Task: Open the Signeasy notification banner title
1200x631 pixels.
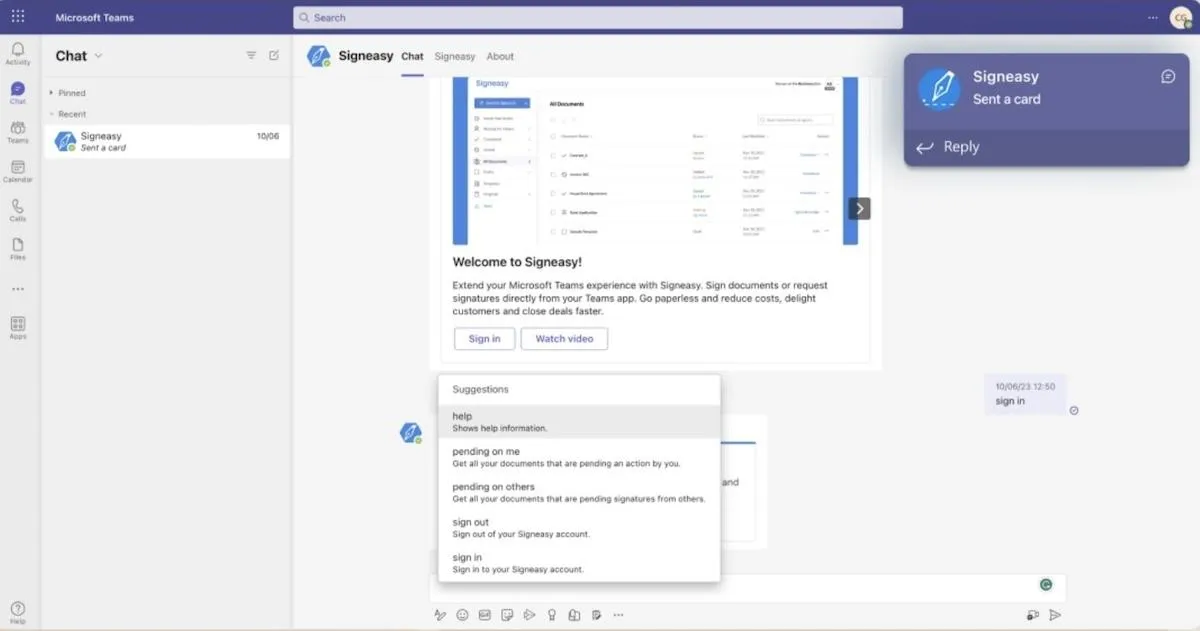Action: pyautogui.click(x=1006, y=77)
